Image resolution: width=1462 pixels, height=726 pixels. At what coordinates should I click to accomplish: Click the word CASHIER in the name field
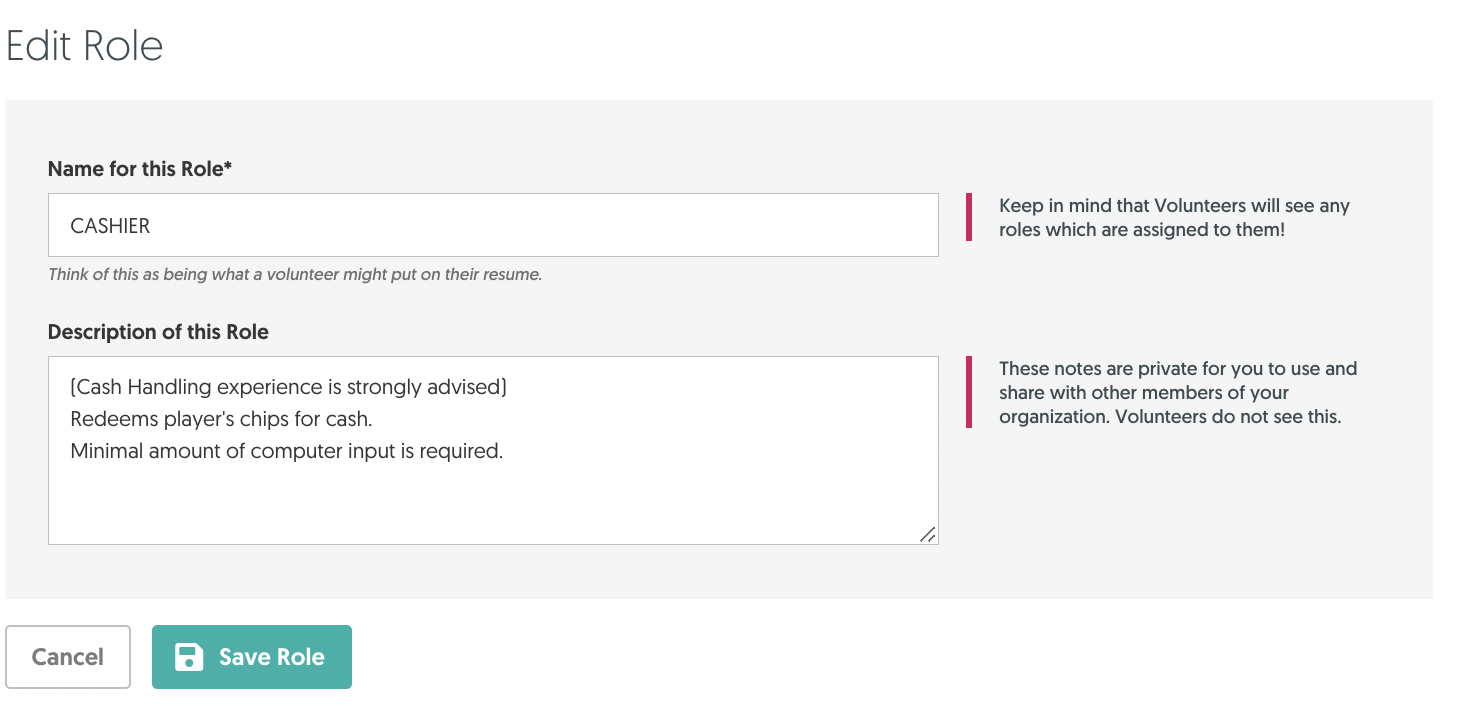pyautogui.click(x=110, y=226)
